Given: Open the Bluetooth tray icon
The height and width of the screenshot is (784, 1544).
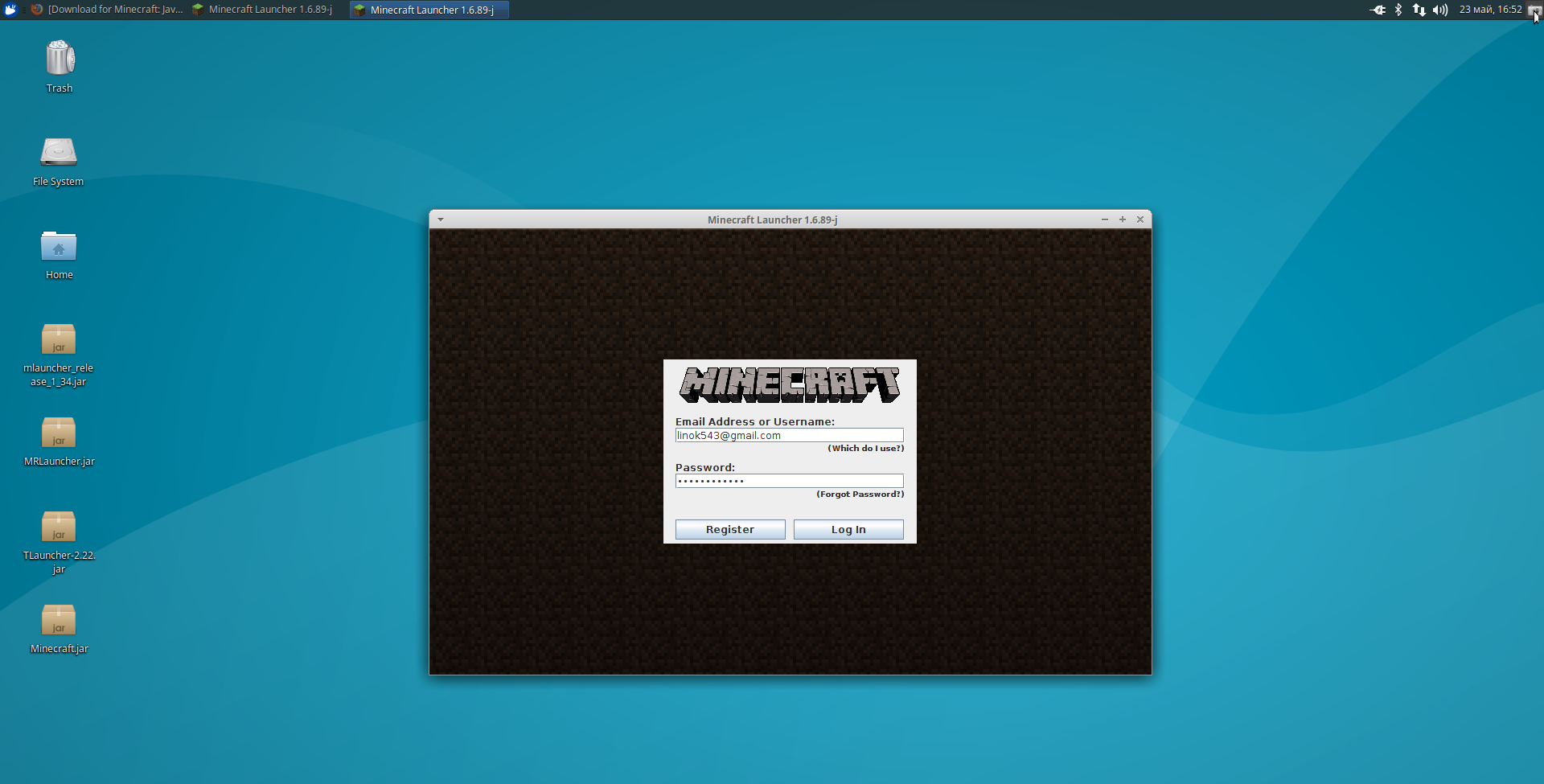Looking at the screenshot, I should click(x=1398, y=10).
